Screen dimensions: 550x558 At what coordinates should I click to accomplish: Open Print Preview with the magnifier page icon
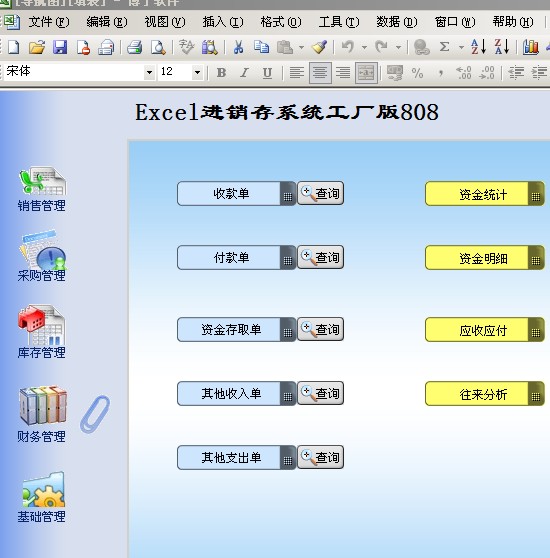point(158,47)
